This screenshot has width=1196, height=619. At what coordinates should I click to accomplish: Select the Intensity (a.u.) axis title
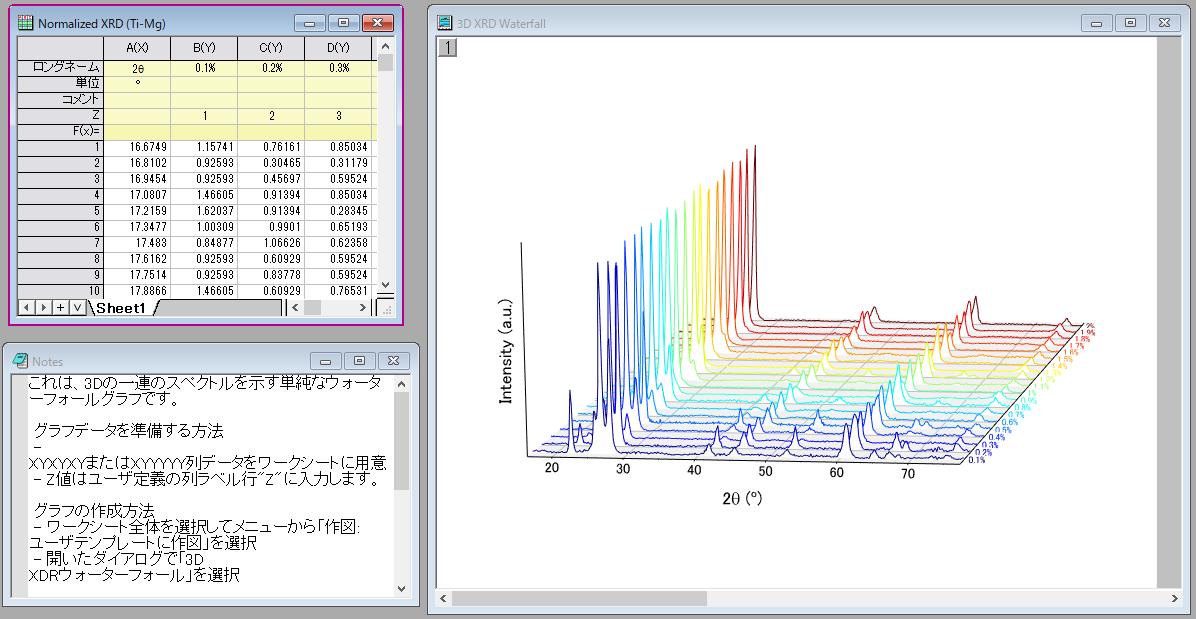(505, 351)
